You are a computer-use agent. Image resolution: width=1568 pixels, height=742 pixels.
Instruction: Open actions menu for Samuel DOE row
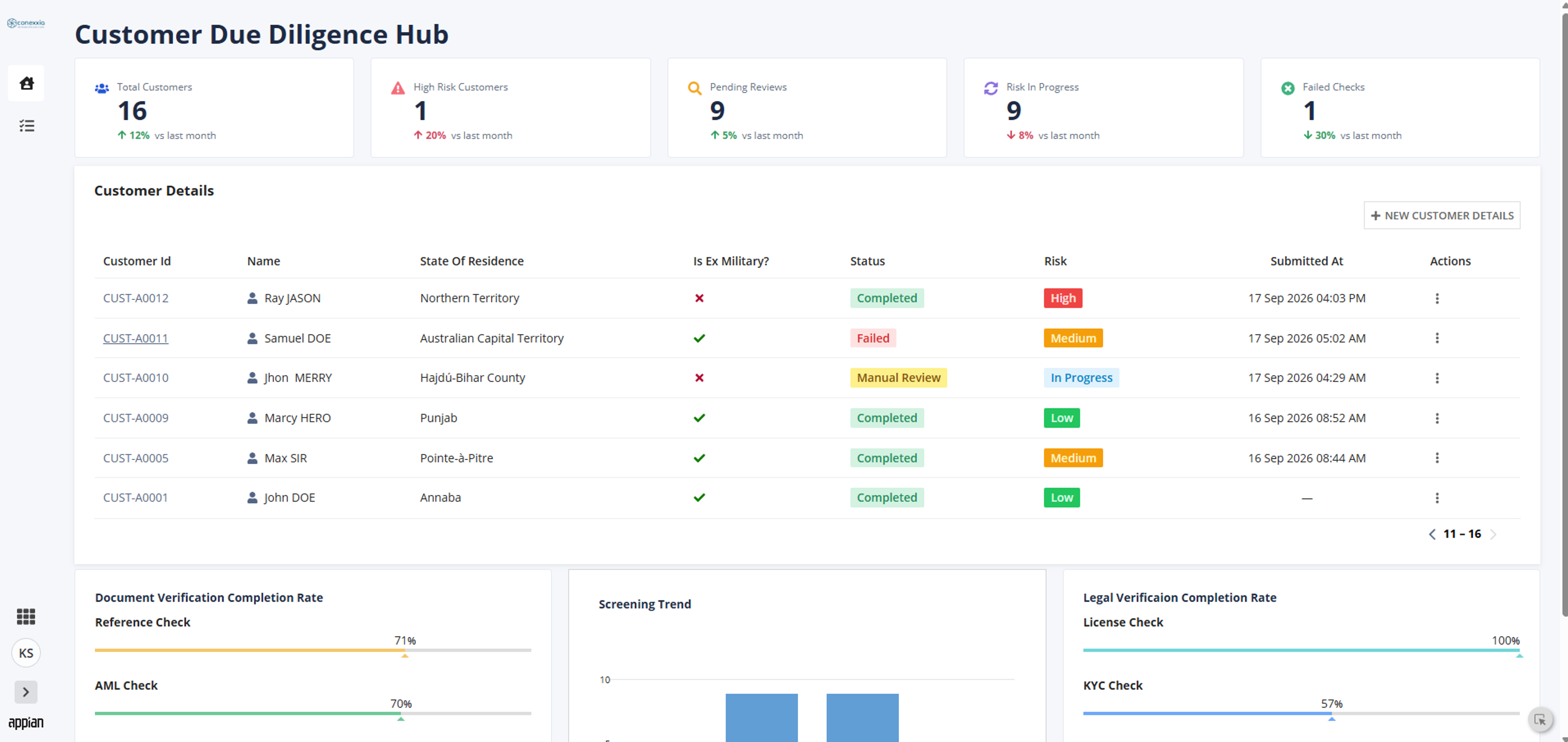click(1437, 338)
